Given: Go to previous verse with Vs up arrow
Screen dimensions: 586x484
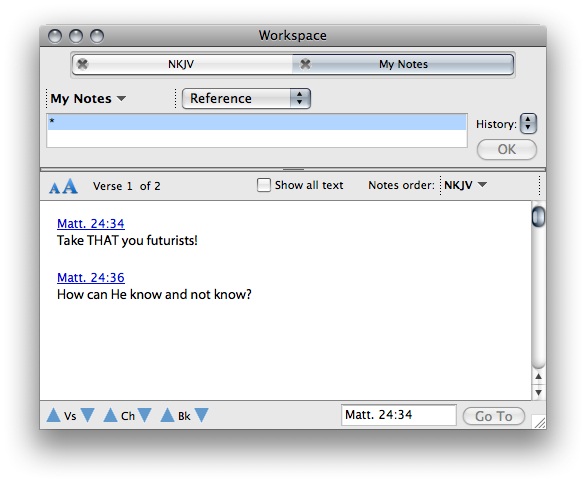Looking at the screenshot, I should (x=53, y=415).
